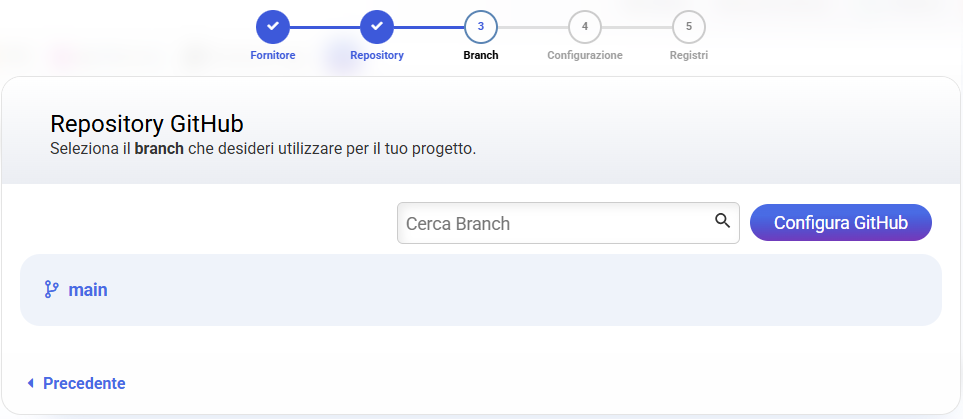The image size is (963, 419).
Task: Open the Fornitore step label
Action: coord(273,56)
